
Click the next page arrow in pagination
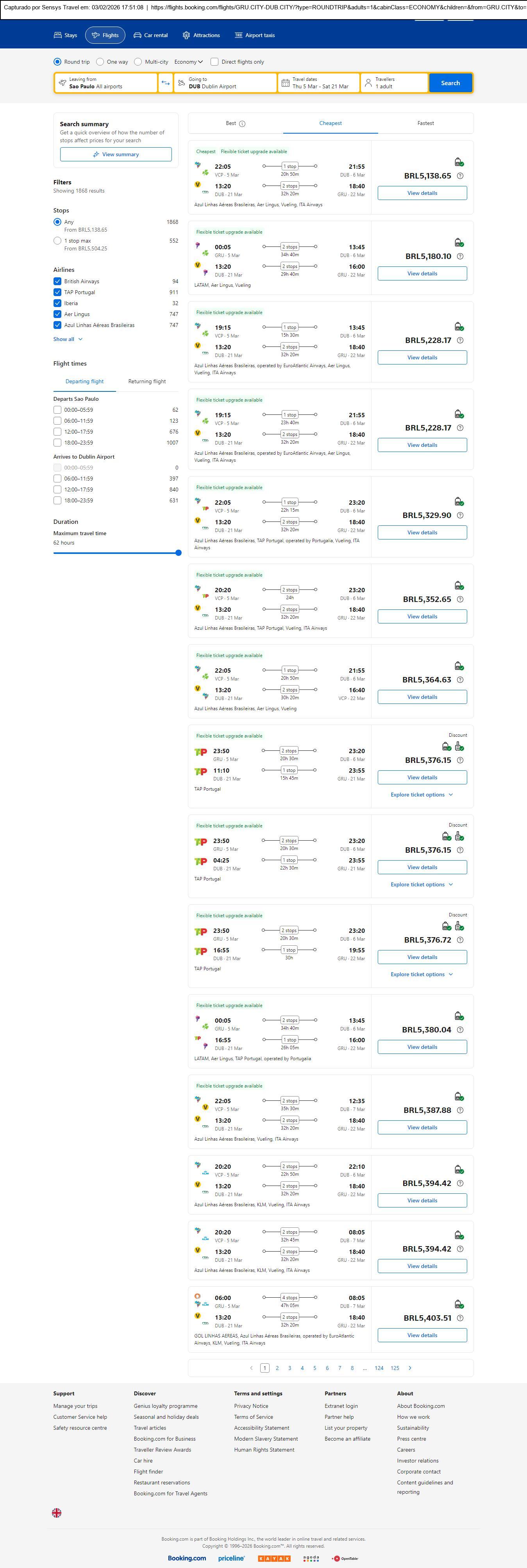coord(410,1368)
